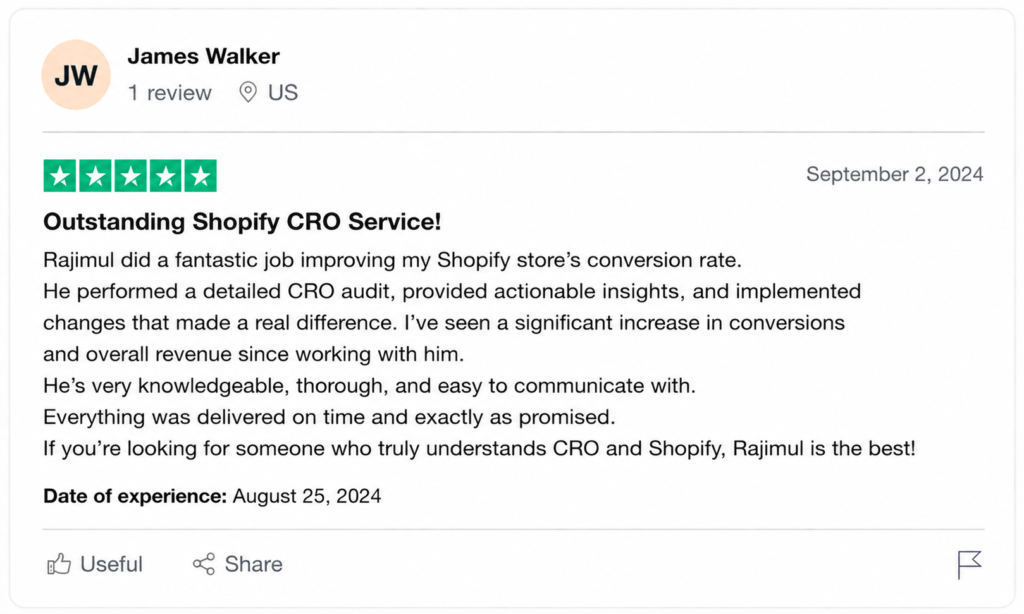Open James Walker's profile name
This screenshot has height=614, width=1024.
click(204, 56)
